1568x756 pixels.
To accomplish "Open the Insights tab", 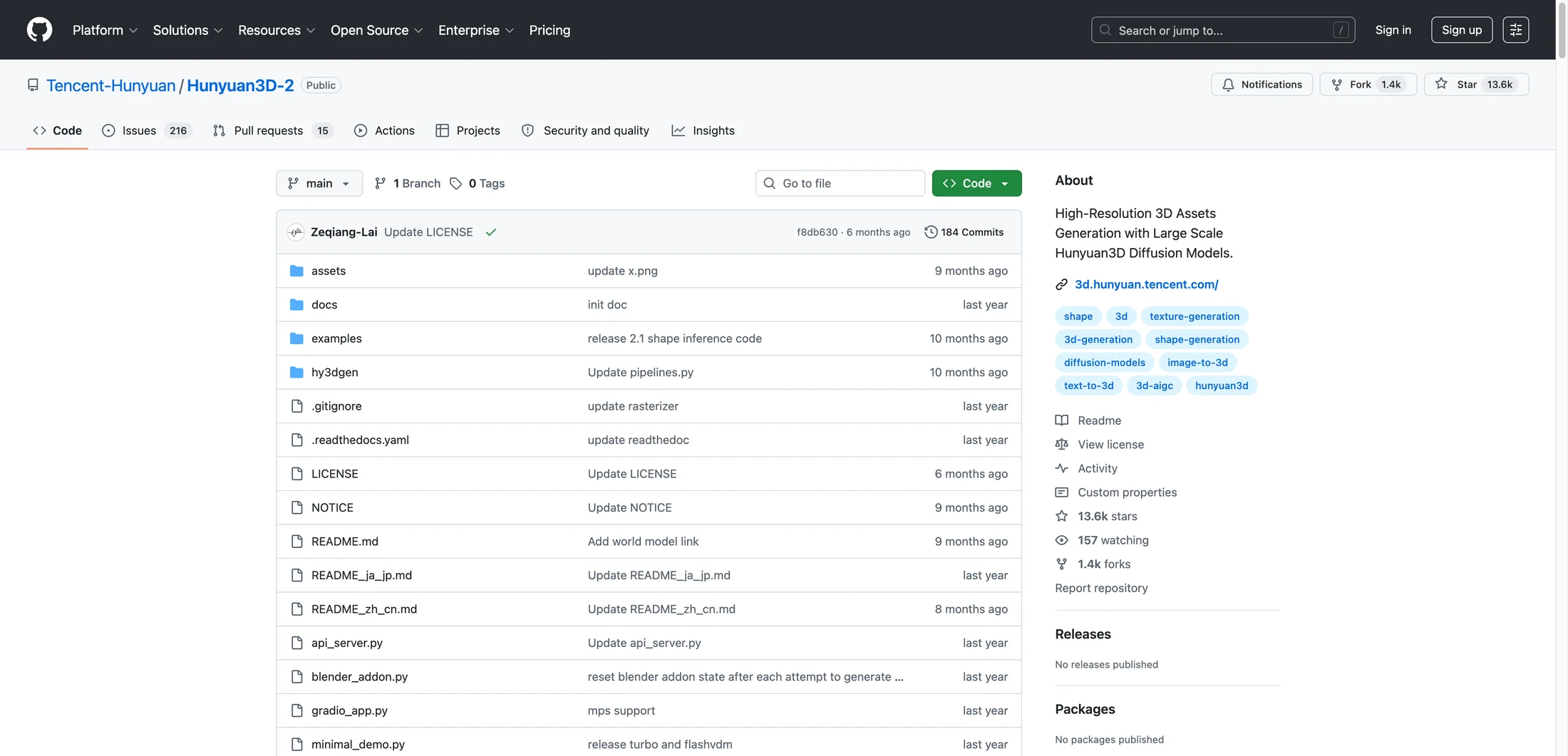I will (x=703, y=130).
